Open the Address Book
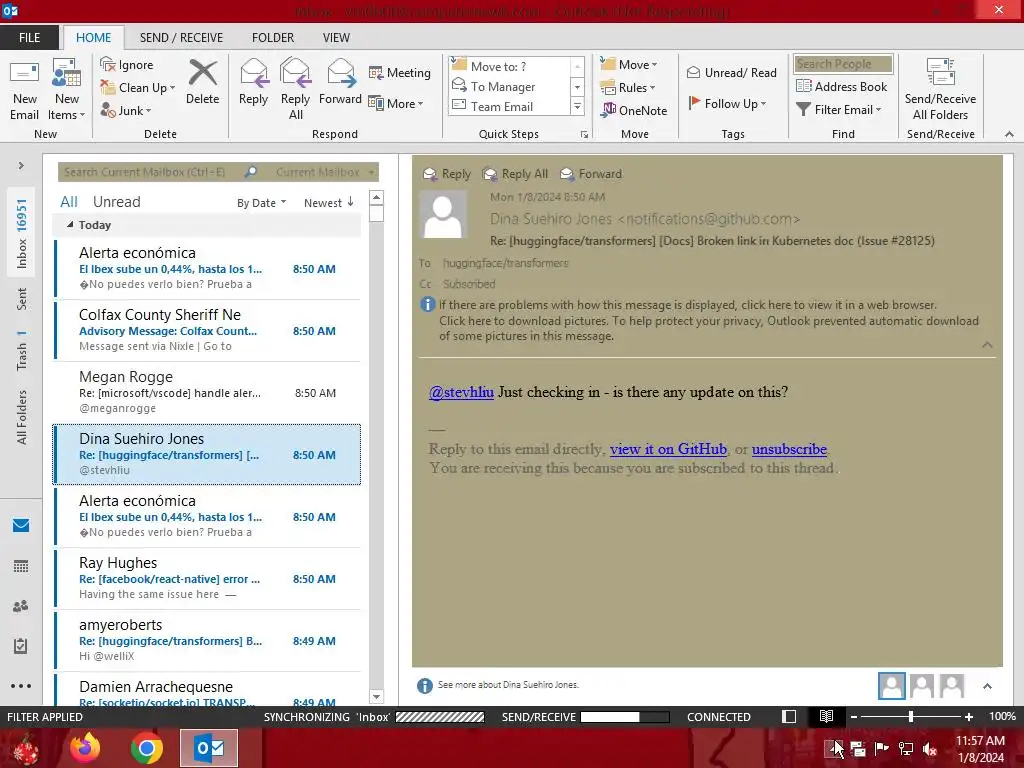This screenshot has width=1024, height=768. pyautogui.click(x=841, y=86)
